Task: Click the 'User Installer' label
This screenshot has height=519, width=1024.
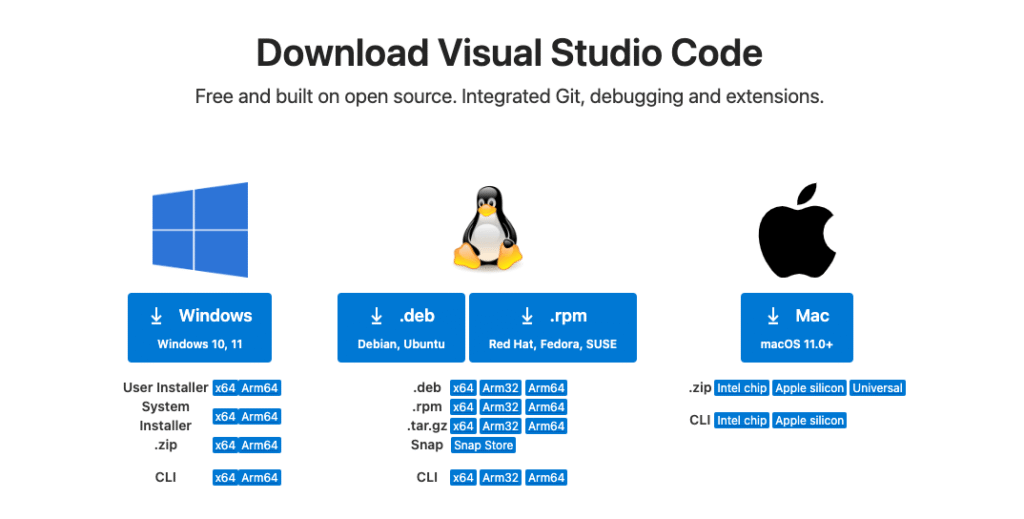Action: click(x=165, y=388)
